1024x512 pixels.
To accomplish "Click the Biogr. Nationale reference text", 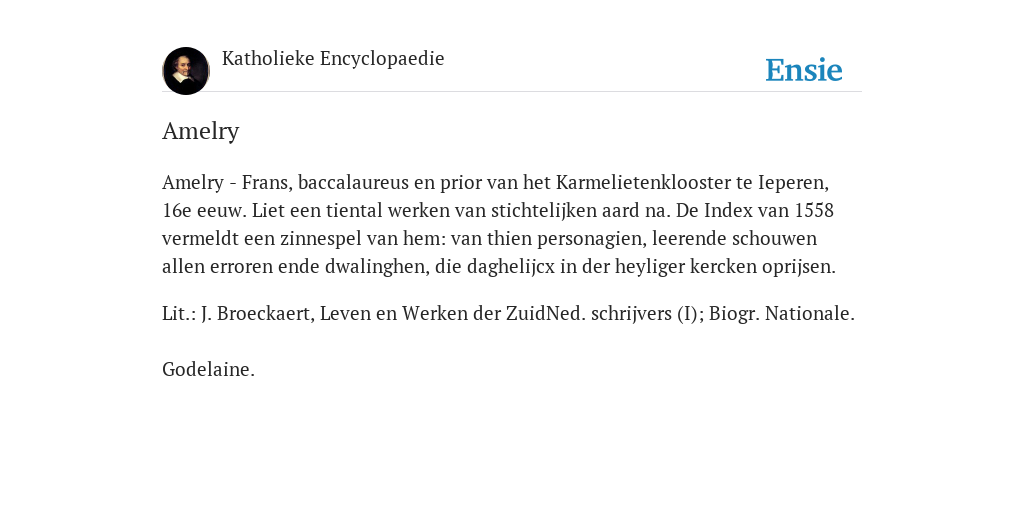I will (782, 313).
